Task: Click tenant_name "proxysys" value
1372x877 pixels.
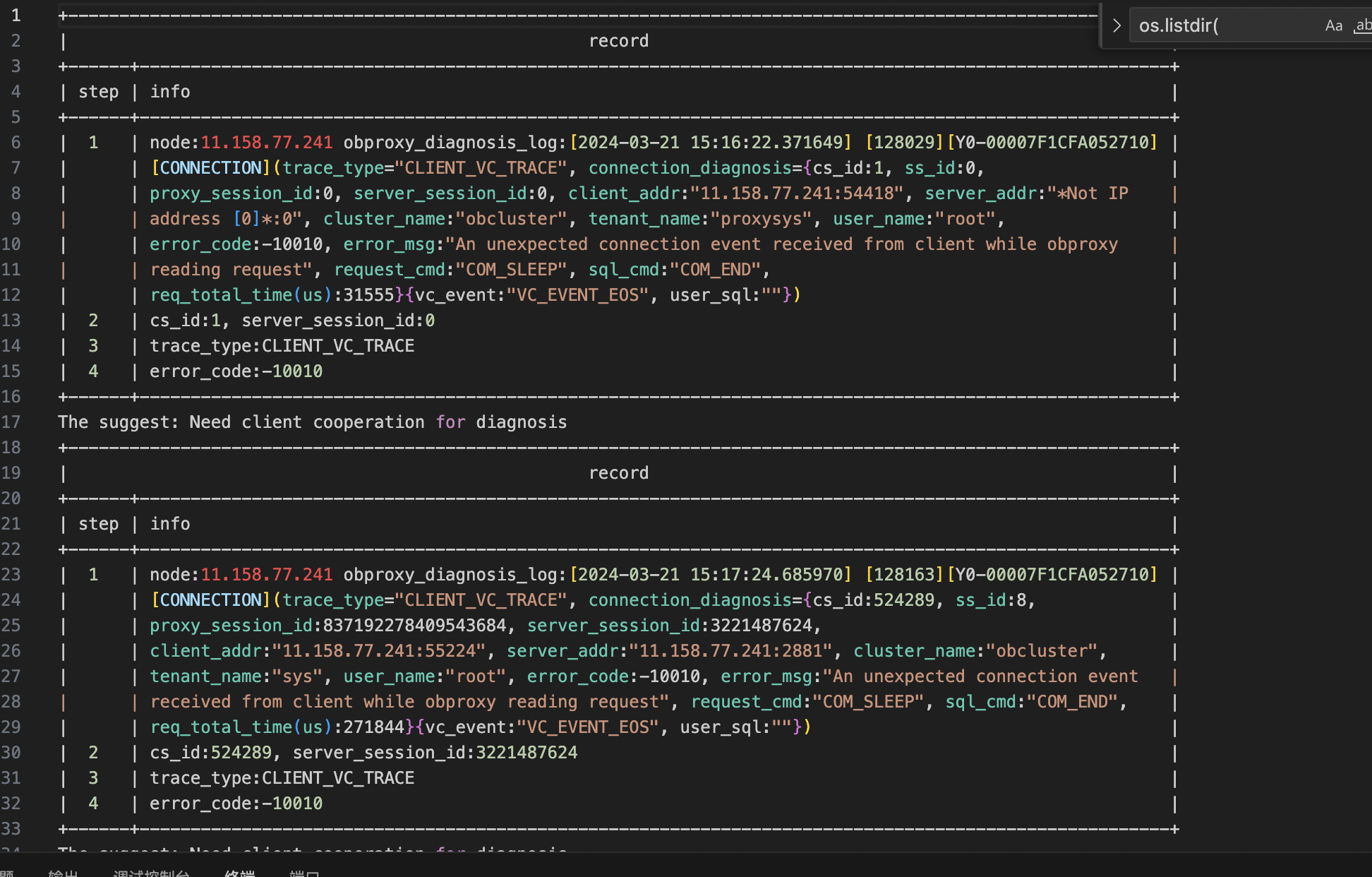Action: click(x=761, y=219)
